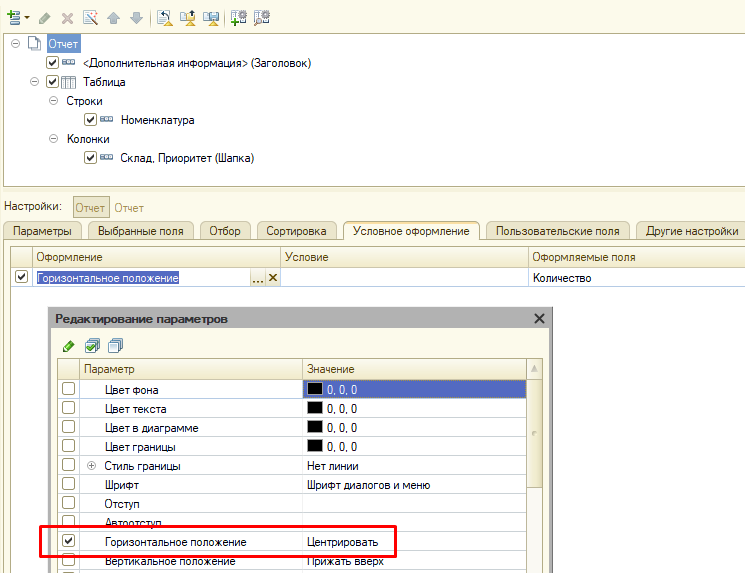Click the load settings icon with up arrow
The width and height of the screenshot is (745, 573).
click(188, 18)
